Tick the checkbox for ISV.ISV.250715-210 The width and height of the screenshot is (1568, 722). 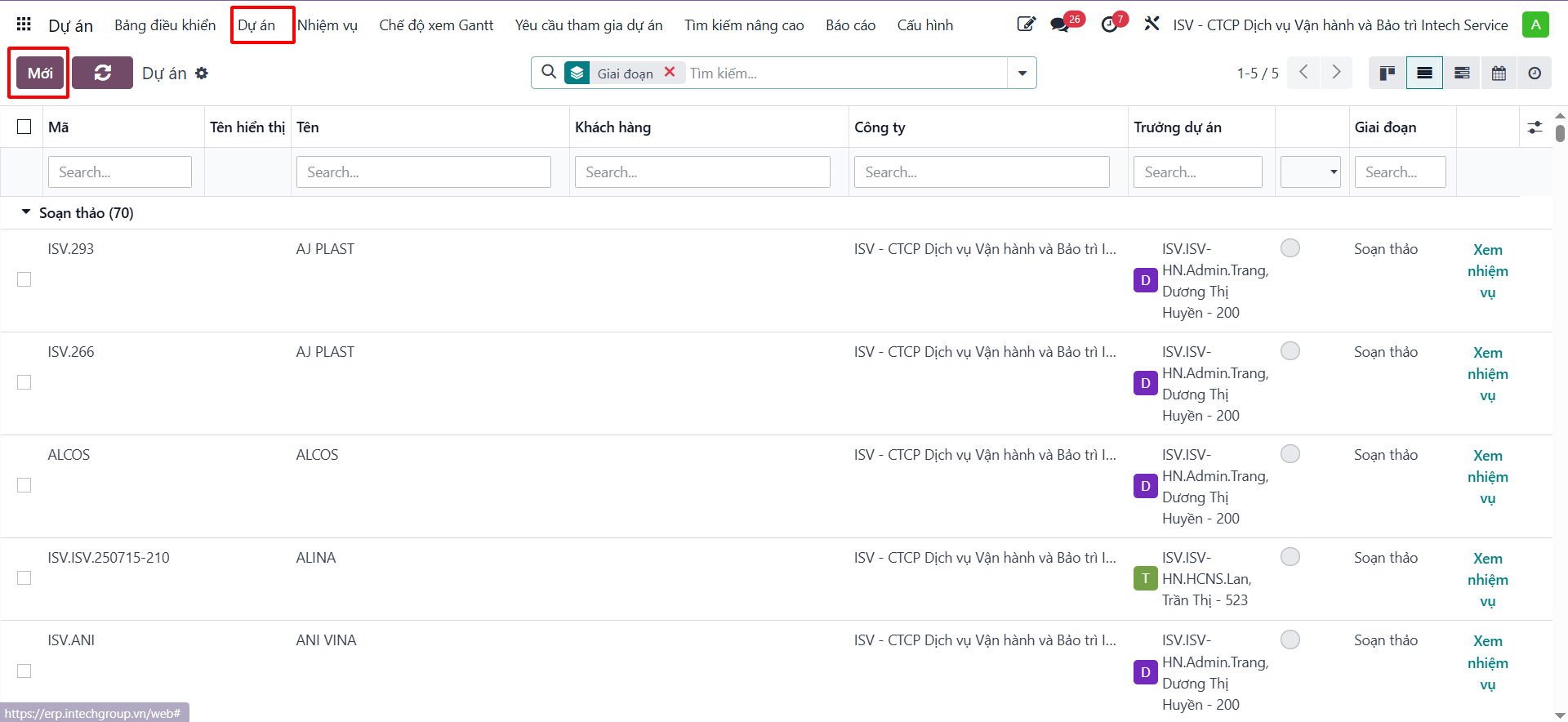pos(24,577)
